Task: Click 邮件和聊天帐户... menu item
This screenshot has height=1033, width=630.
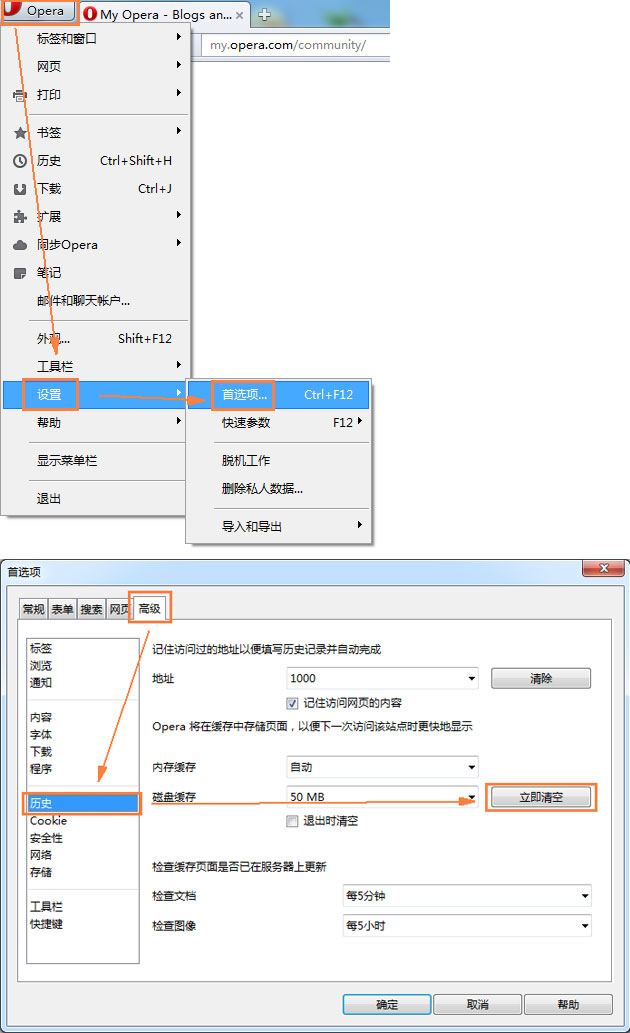Action: click(x=97, y=300)
